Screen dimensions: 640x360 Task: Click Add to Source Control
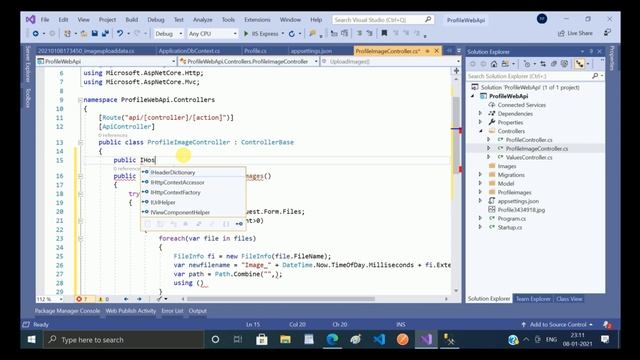pyautogui.click(x=558, y=324)
